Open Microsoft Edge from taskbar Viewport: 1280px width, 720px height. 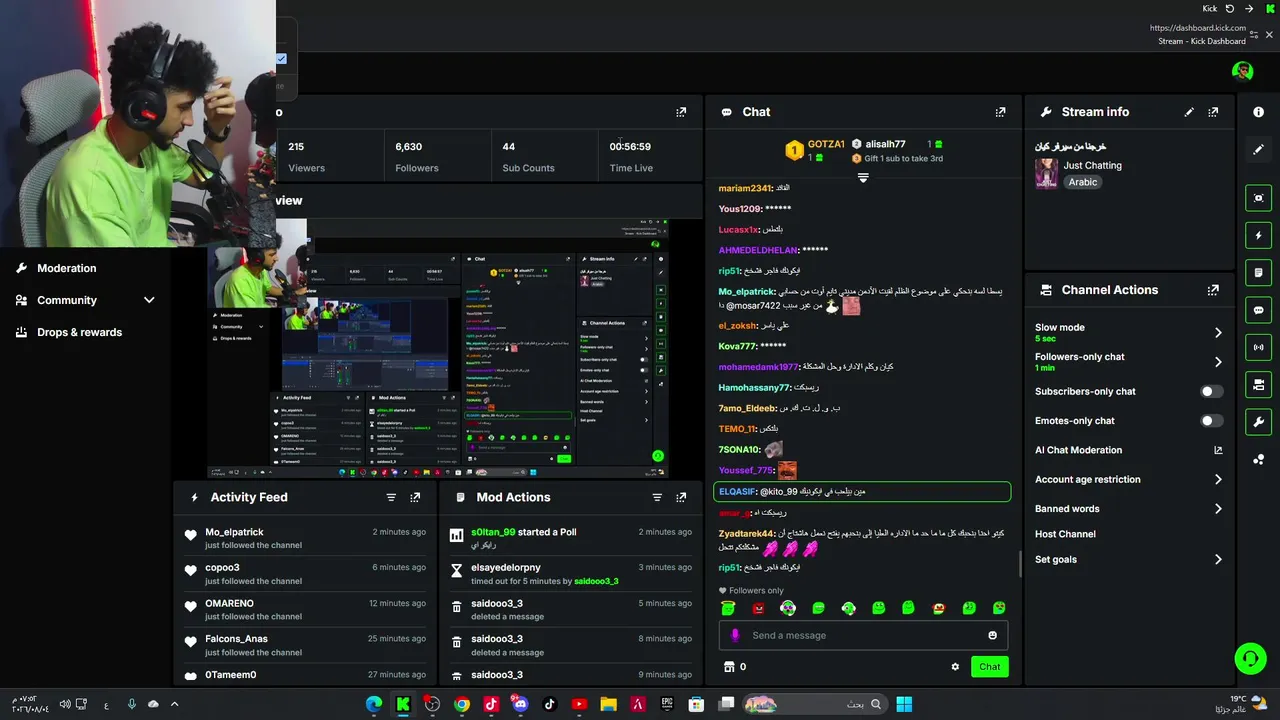point(374,704)
